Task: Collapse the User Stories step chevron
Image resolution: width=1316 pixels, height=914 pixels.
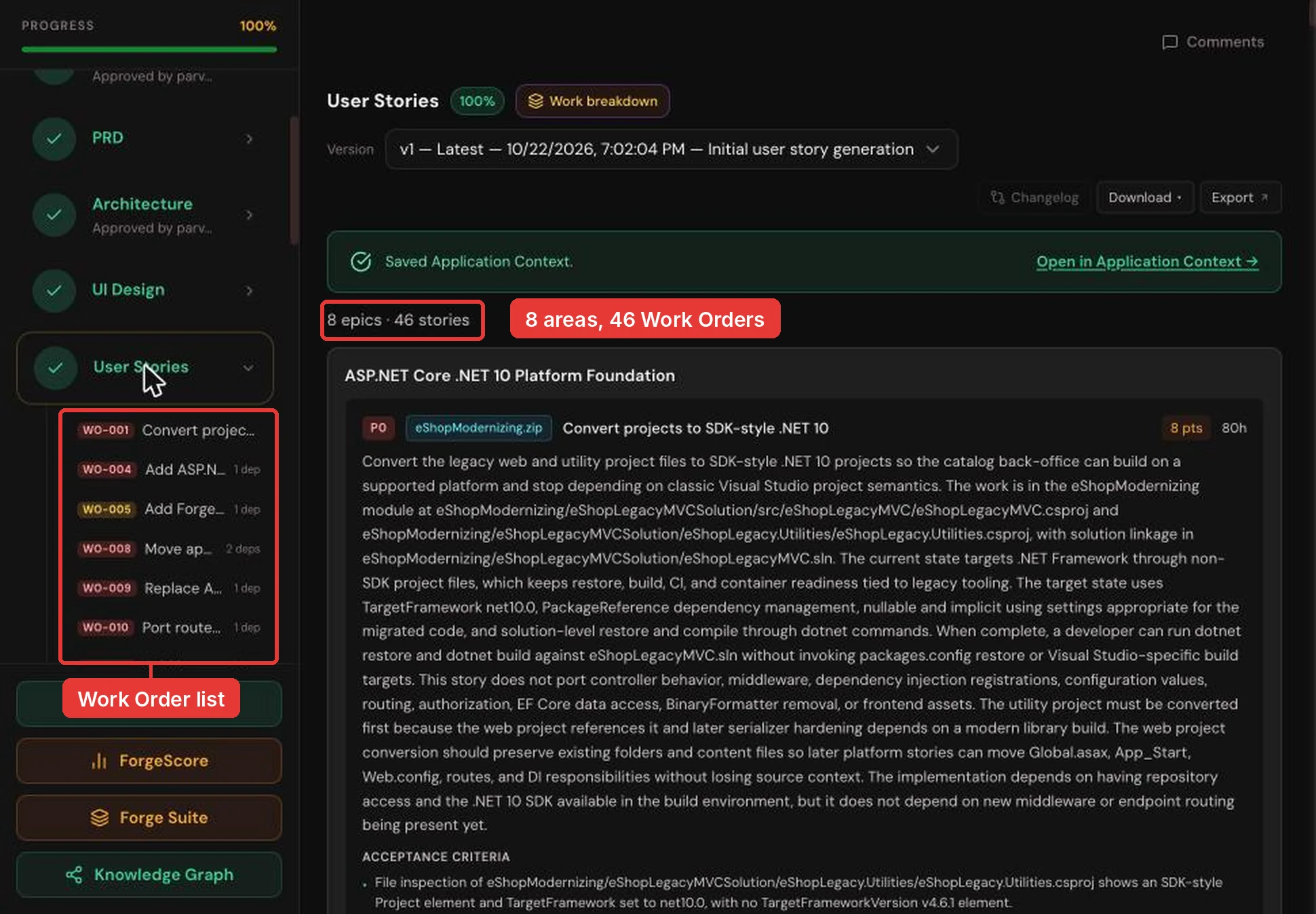Action: pos(248,367)
